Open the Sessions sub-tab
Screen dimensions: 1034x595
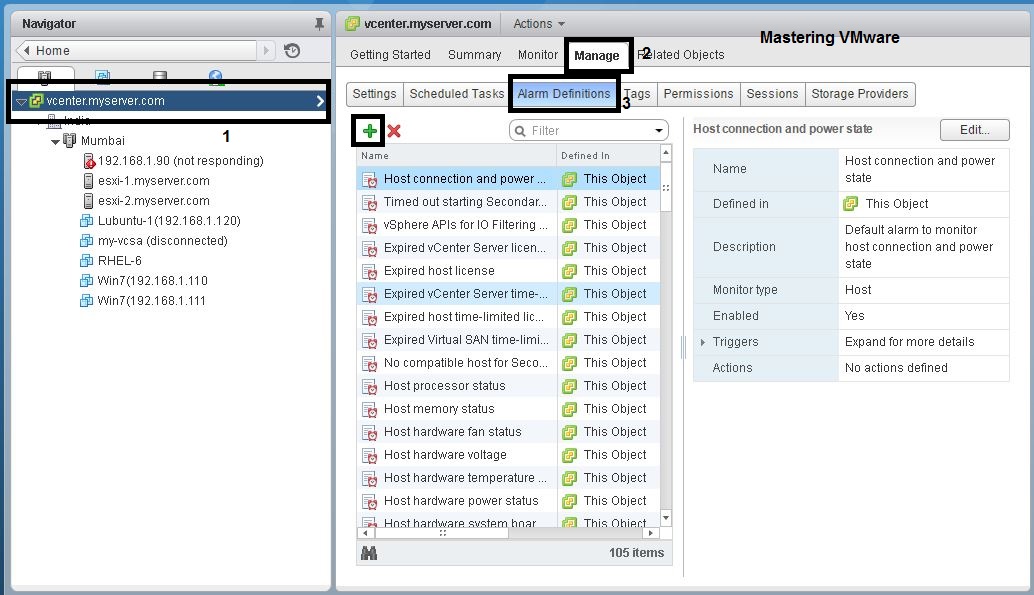click(772, 94)
